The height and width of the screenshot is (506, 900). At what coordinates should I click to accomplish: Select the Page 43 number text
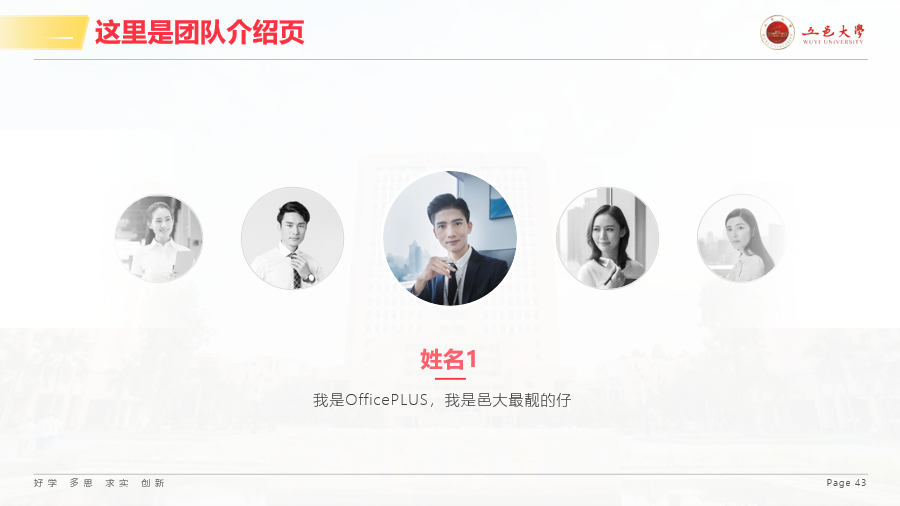(x=846, y=482)
